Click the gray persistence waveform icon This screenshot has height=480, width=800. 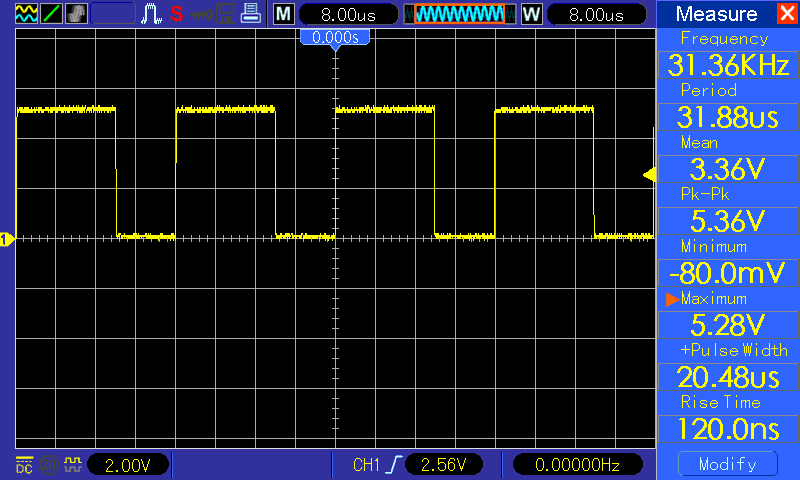(x=76, y=13)
